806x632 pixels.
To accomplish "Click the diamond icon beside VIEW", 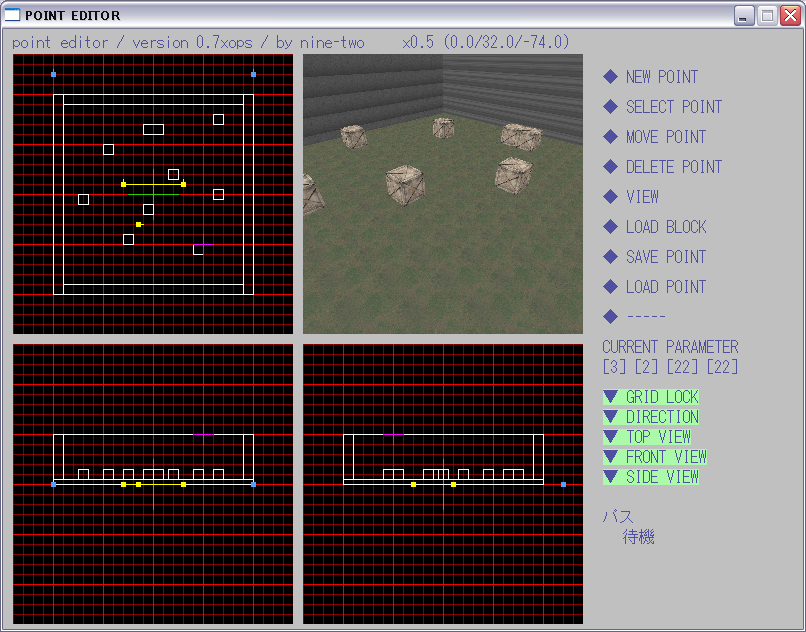I will tap(610, 197).
